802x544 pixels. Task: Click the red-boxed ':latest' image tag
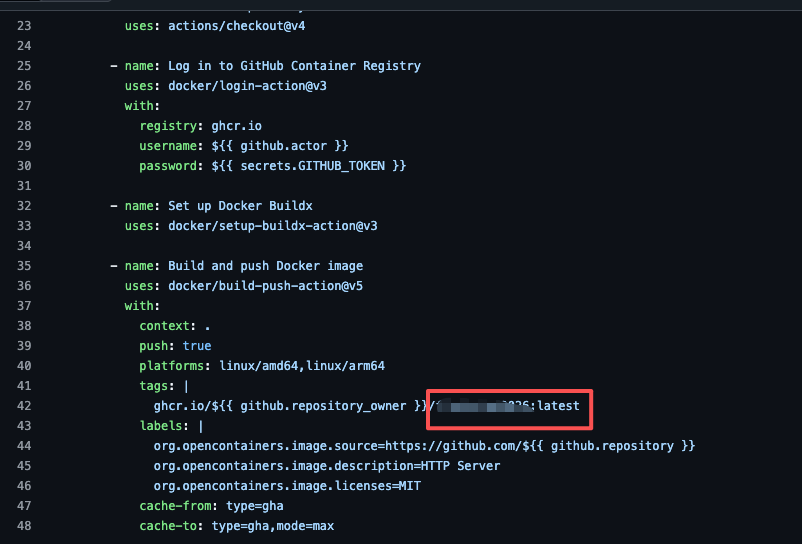(x=558, y=406)
